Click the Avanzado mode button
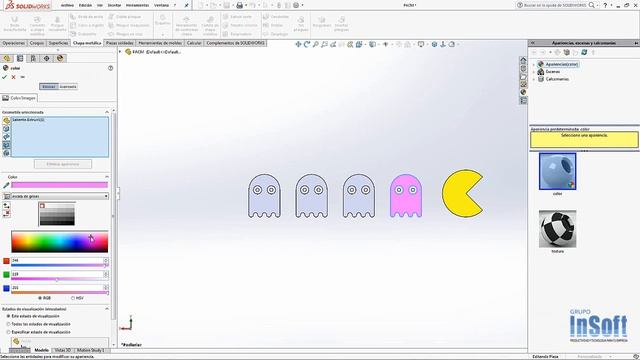 pyautogui.click(x=68, y=87)
